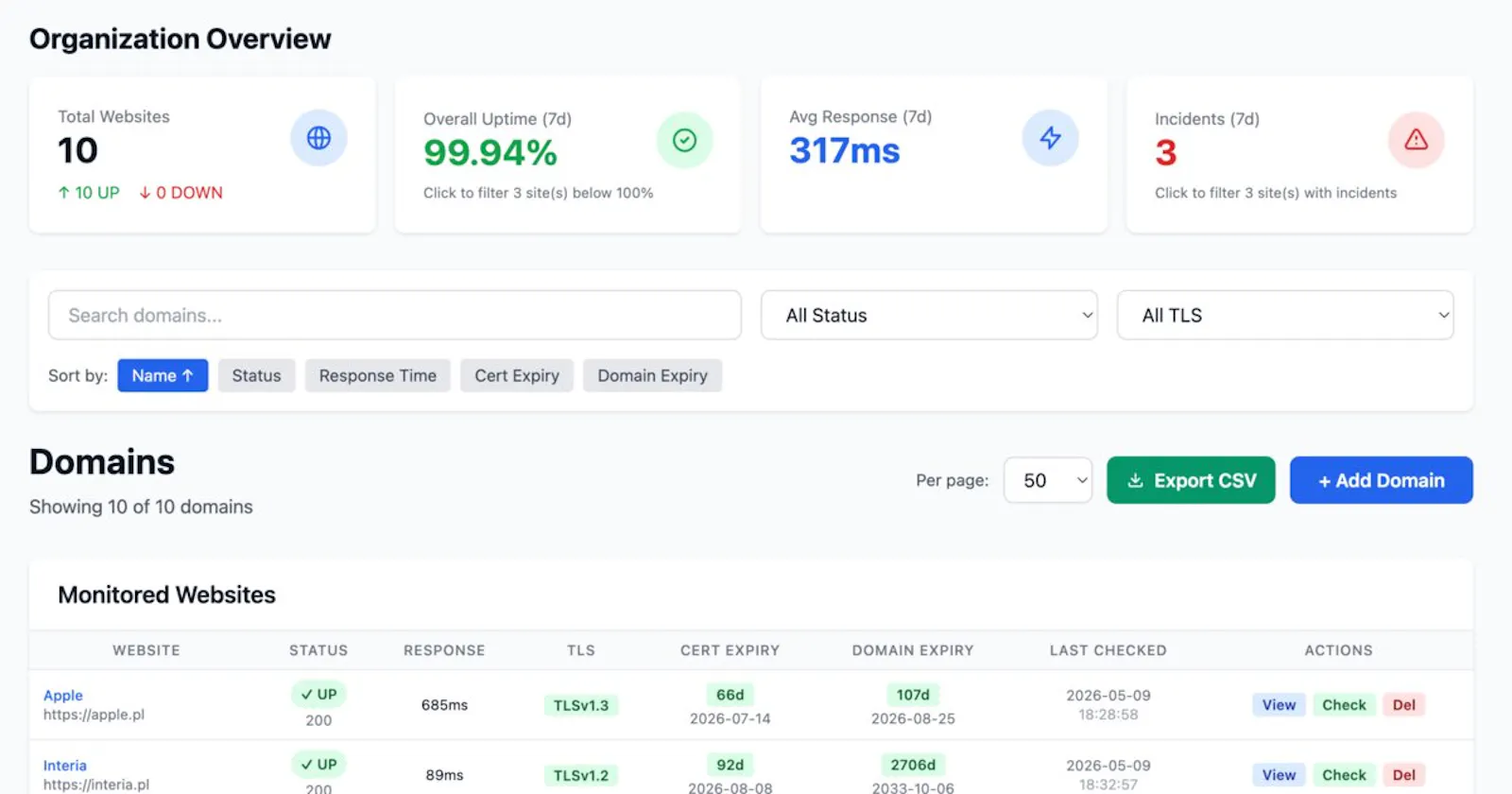Click the https://apple.pl URL text
This screenshot has height=794, width=1512.
click(x=94, y=715)
